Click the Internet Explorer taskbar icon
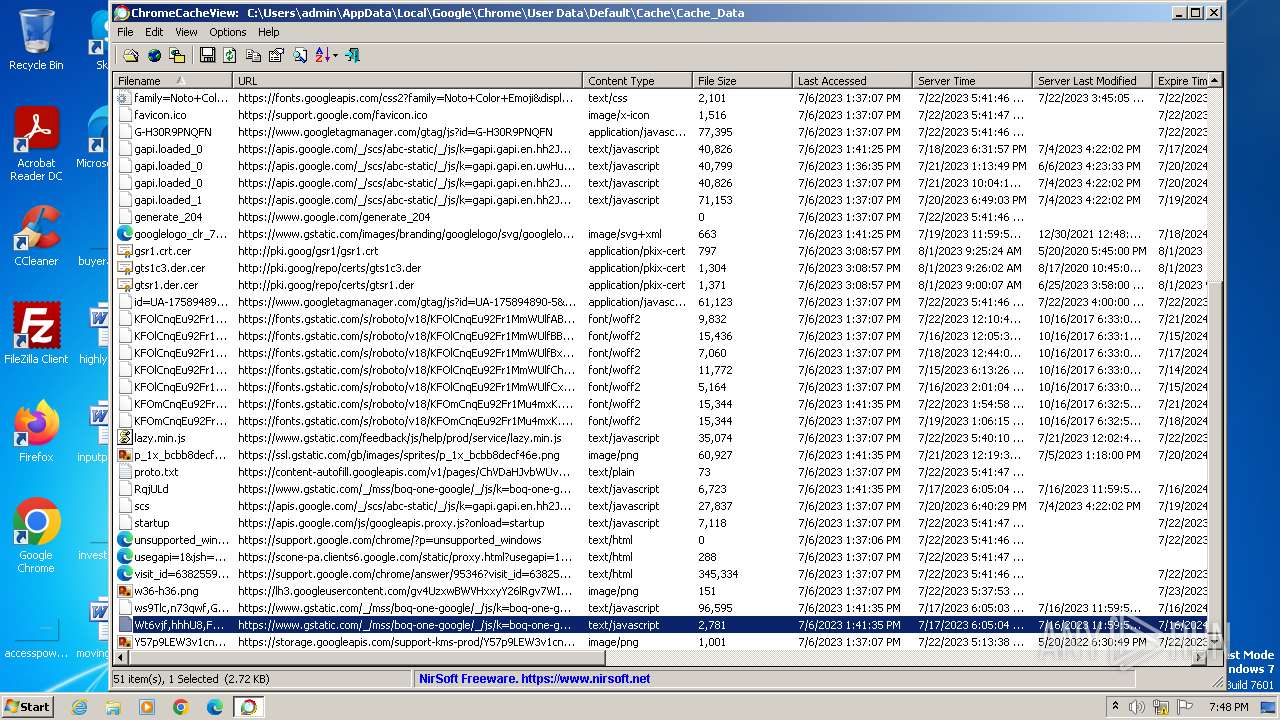 click(79, 707)
